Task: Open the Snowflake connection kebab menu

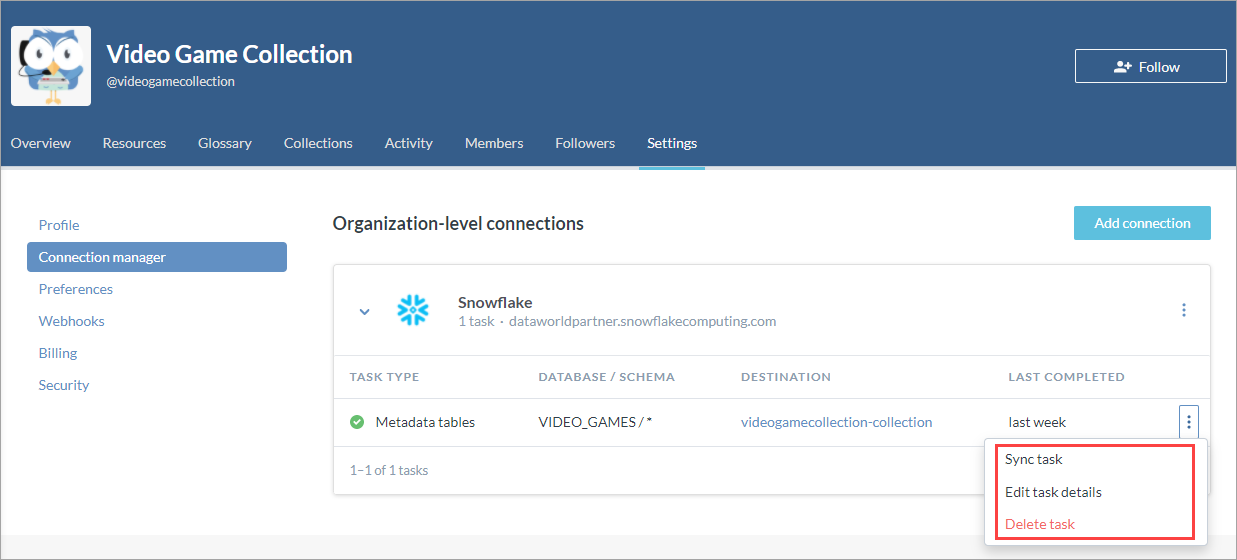Action: [x=1184, y=310]
